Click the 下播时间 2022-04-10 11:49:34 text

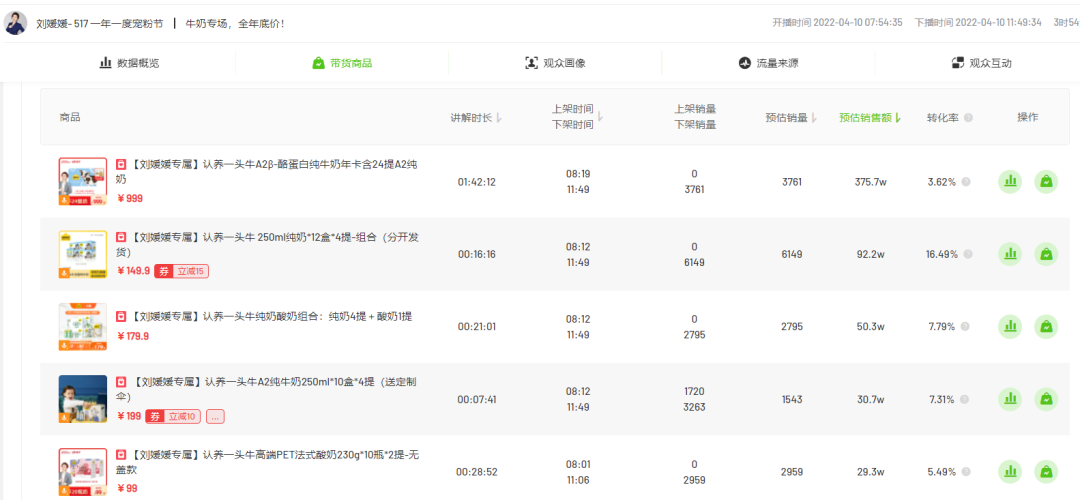[978, 23]
